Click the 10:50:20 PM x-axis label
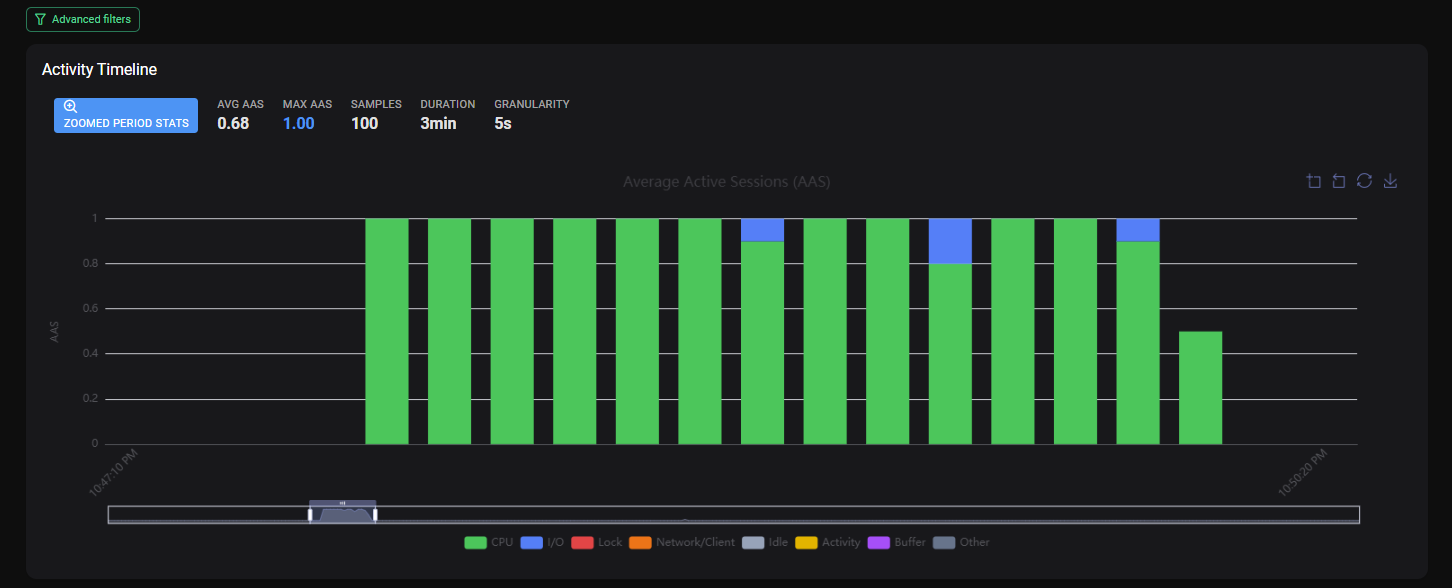The width and height of the screenshot is (1452, 588). (1304, 472)
